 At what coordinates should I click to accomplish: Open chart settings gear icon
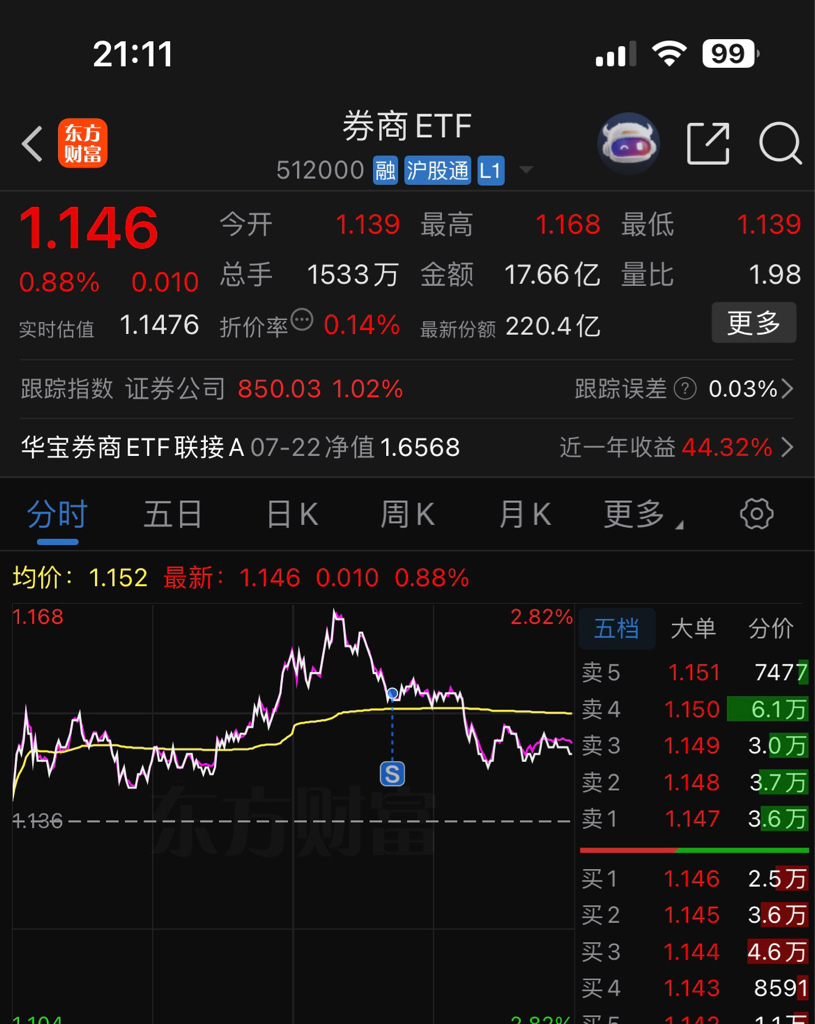757,514
